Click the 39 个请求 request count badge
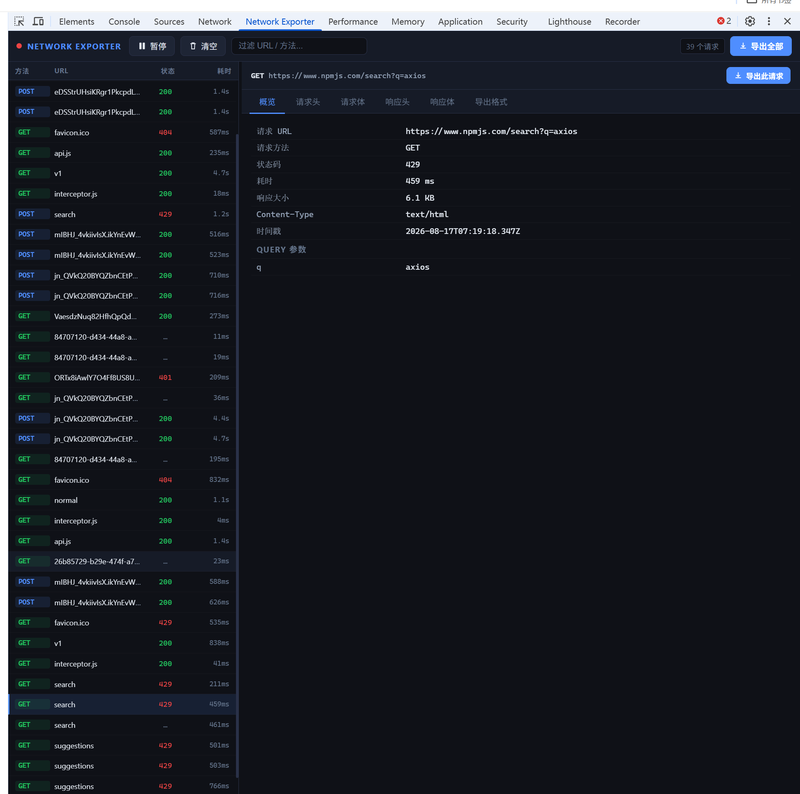Image resolution: width=800 pixels, height=794 pixels. (x=702, y=46)
